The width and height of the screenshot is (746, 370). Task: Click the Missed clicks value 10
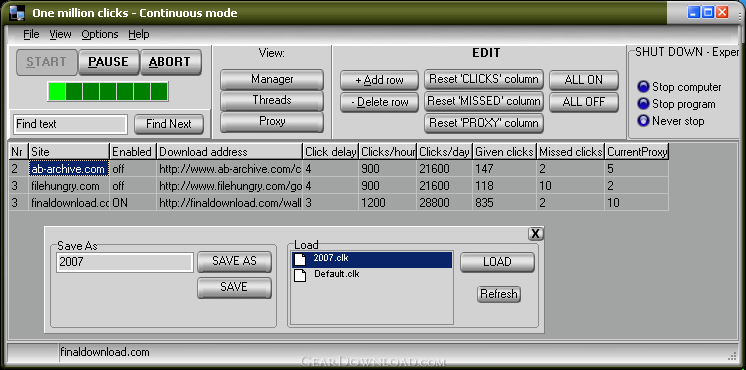[571, 185]
